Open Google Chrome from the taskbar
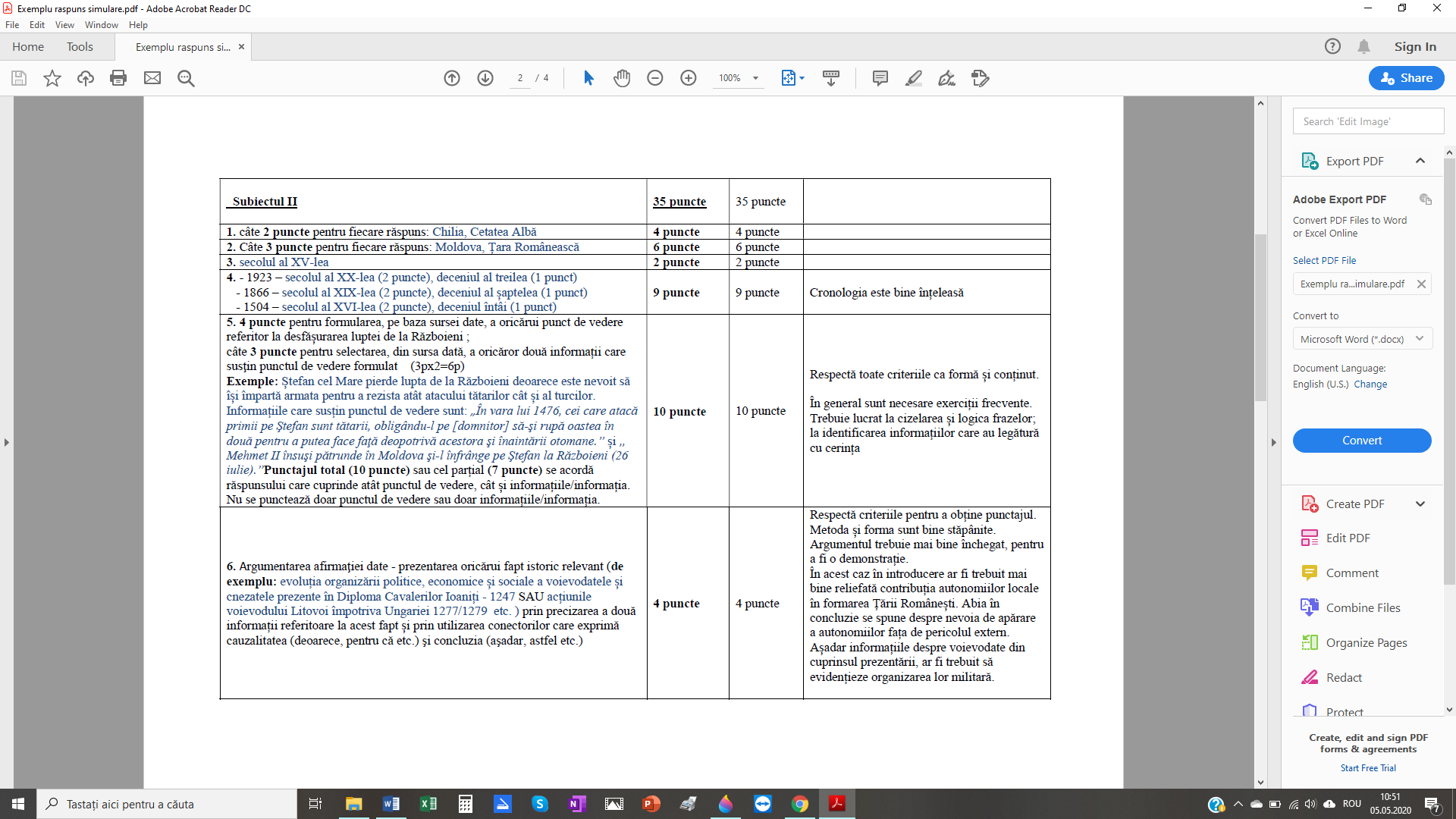This screenshot has width=1456, height=819. (800, 804)
